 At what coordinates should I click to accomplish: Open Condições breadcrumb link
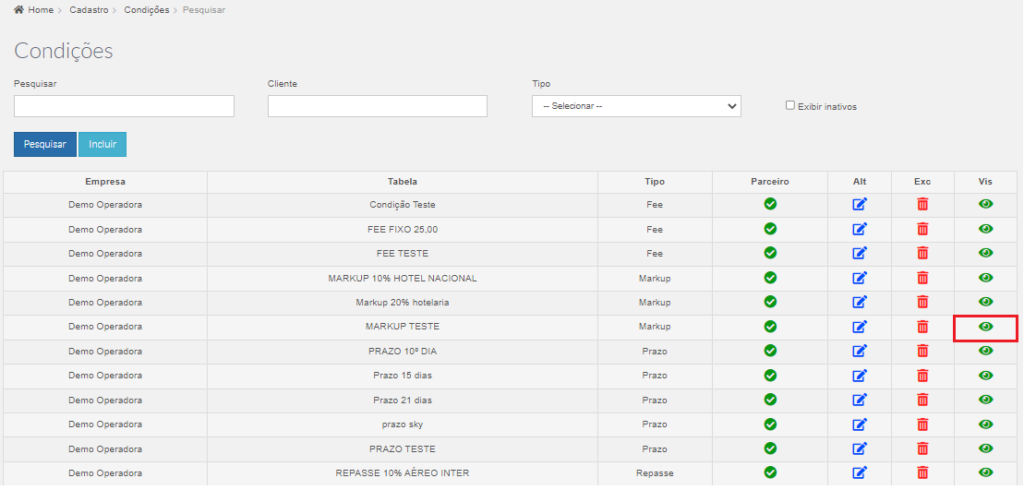pyautogui.click(x=146, y=10)
